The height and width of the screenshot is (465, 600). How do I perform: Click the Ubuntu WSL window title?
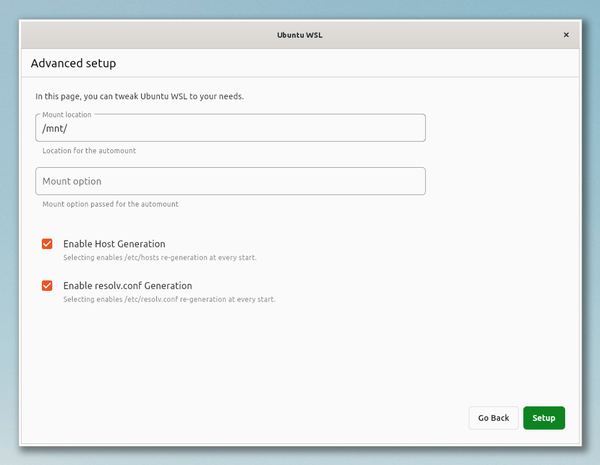pyautogui.click(x=300, y=35)
